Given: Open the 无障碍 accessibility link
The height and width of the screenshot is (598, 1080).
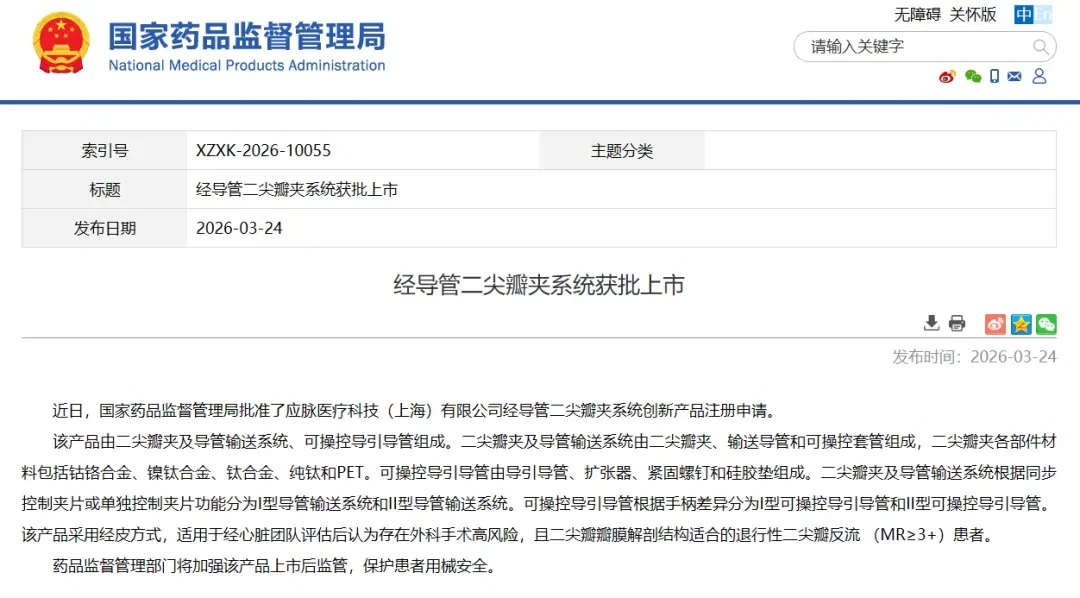Looking at the screenshot, I should [917, 14].
